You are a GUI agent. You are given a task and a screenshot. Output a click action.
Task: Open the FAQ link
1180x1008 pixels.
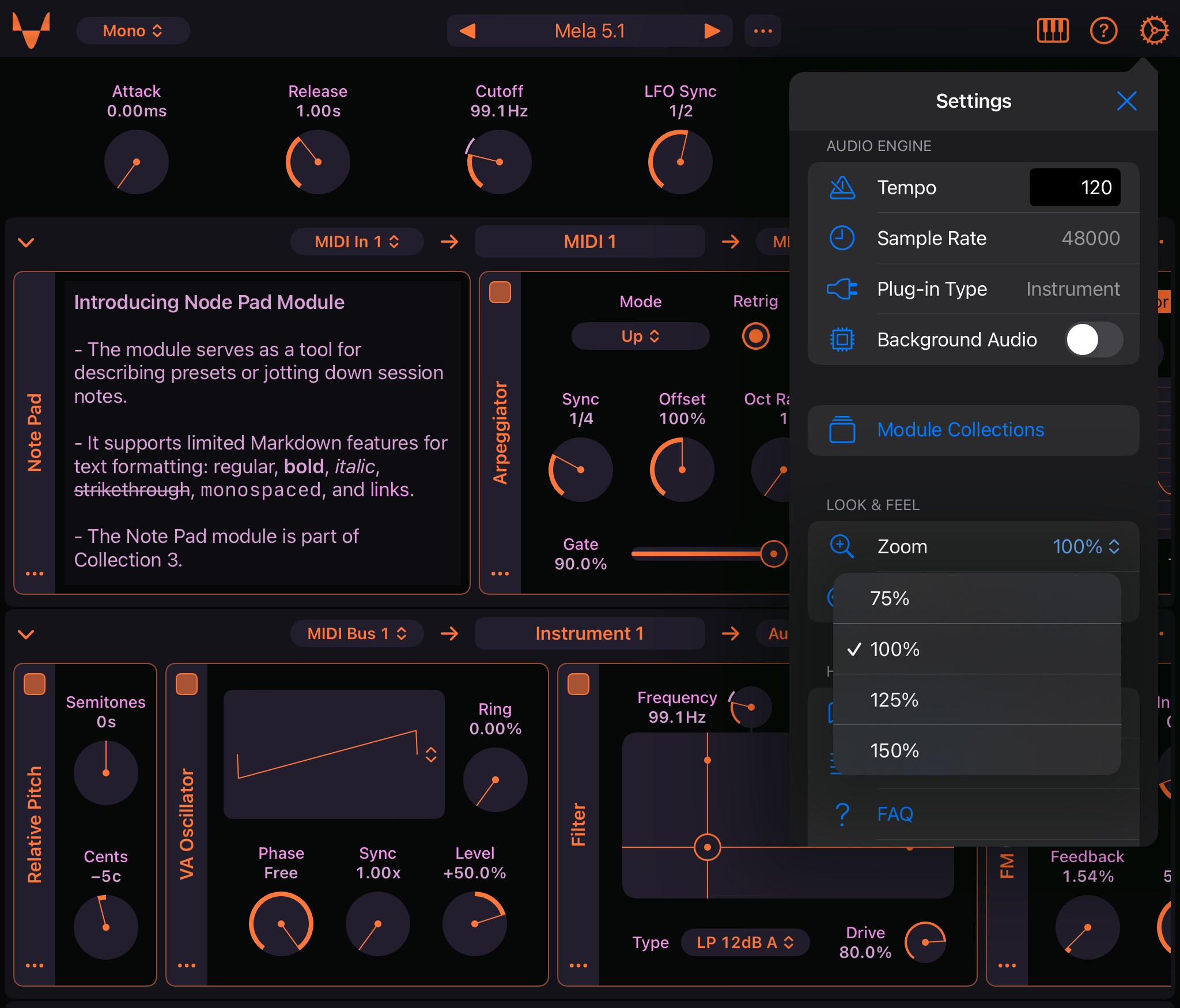[895, 814]
